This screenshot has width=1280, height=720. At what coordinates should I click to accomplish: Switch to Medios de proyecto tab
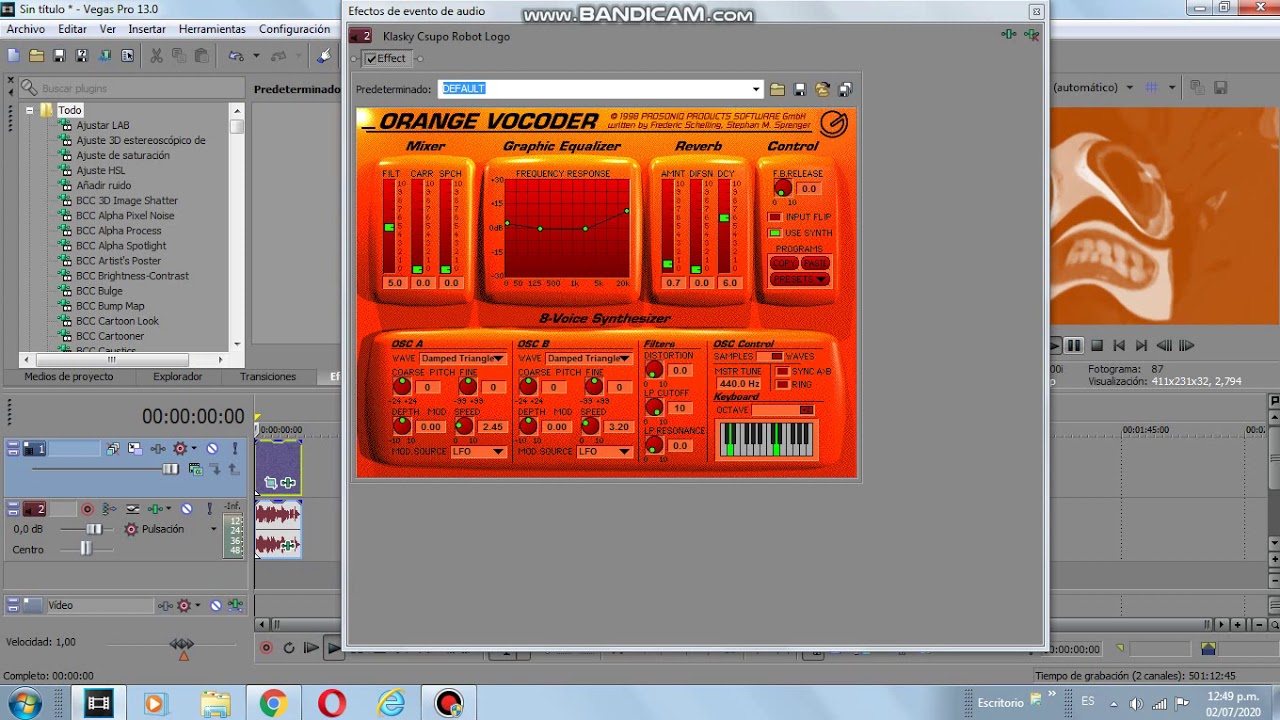click(69, 377)
